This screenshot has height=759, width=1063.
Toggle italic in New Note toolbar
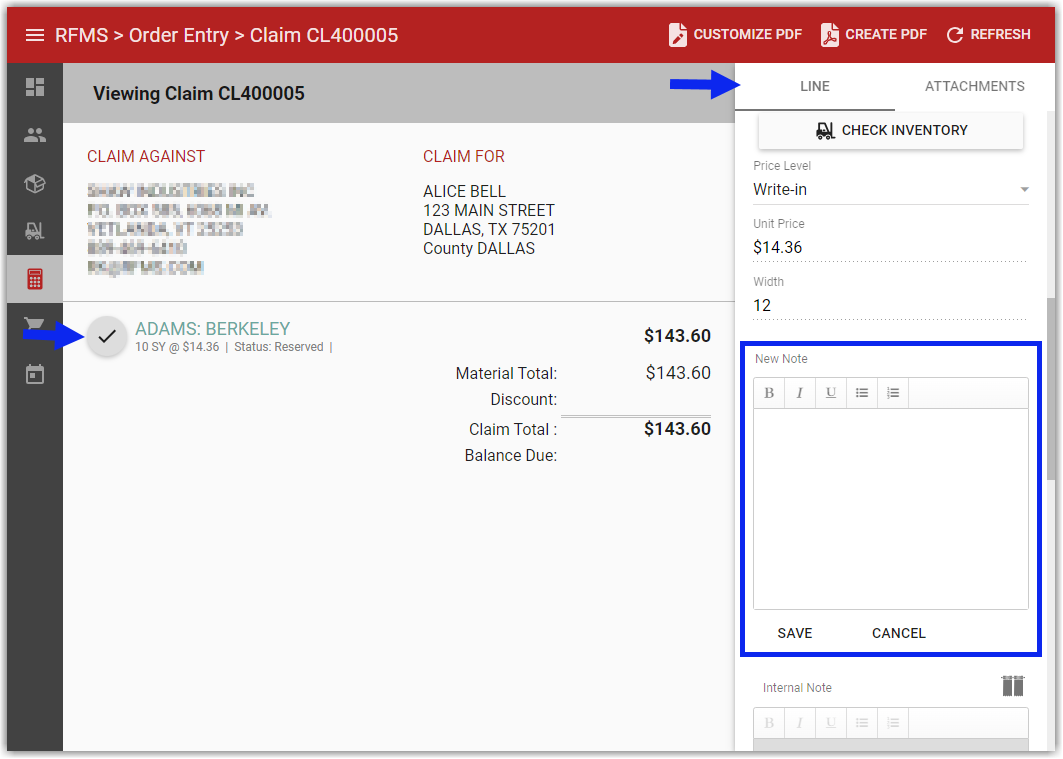point(800,393)
